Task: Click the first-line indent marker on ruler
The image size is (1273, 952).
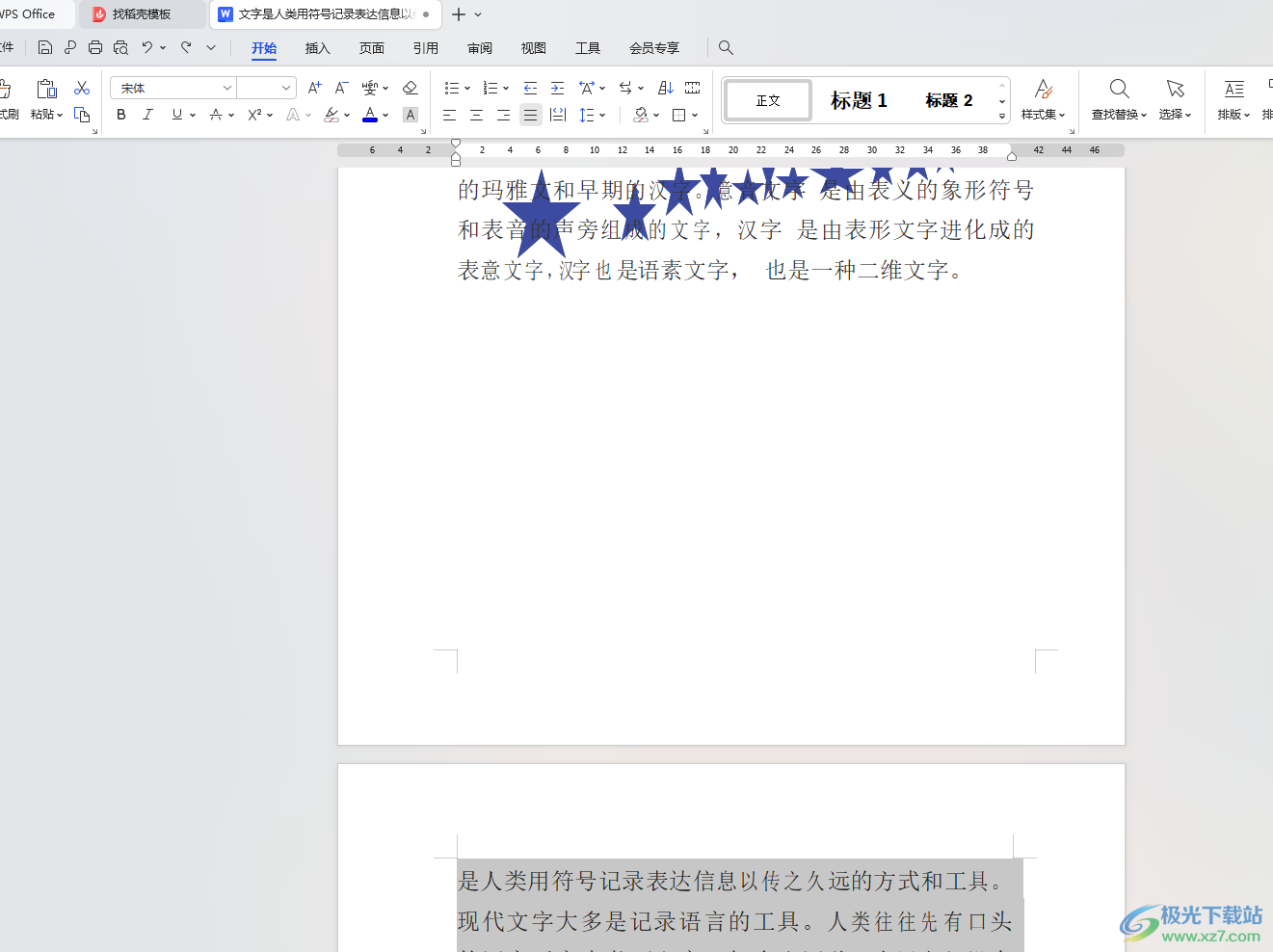Action: pyautogui.click(x=456, y=144)
